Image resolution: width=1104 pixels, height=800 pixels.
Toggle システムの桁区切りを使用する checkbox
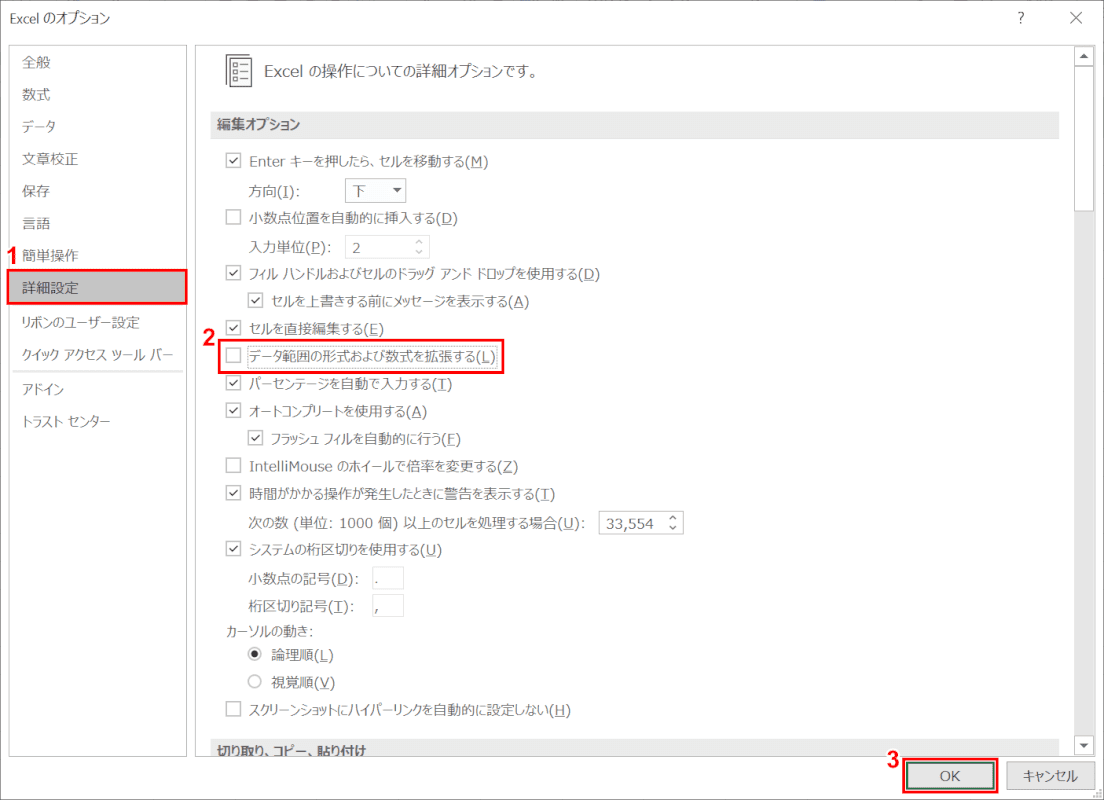click(x=233, y=549)
